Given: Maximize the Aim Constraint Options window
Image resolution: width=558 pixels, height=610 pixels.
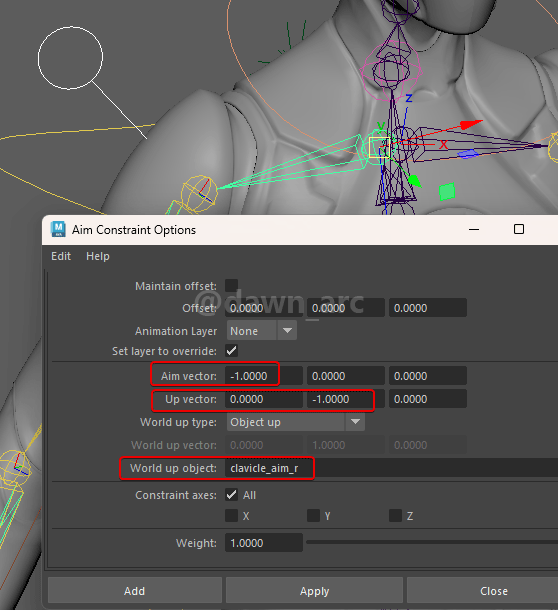Looking at the screenshot, I should (x=519, y=229).
